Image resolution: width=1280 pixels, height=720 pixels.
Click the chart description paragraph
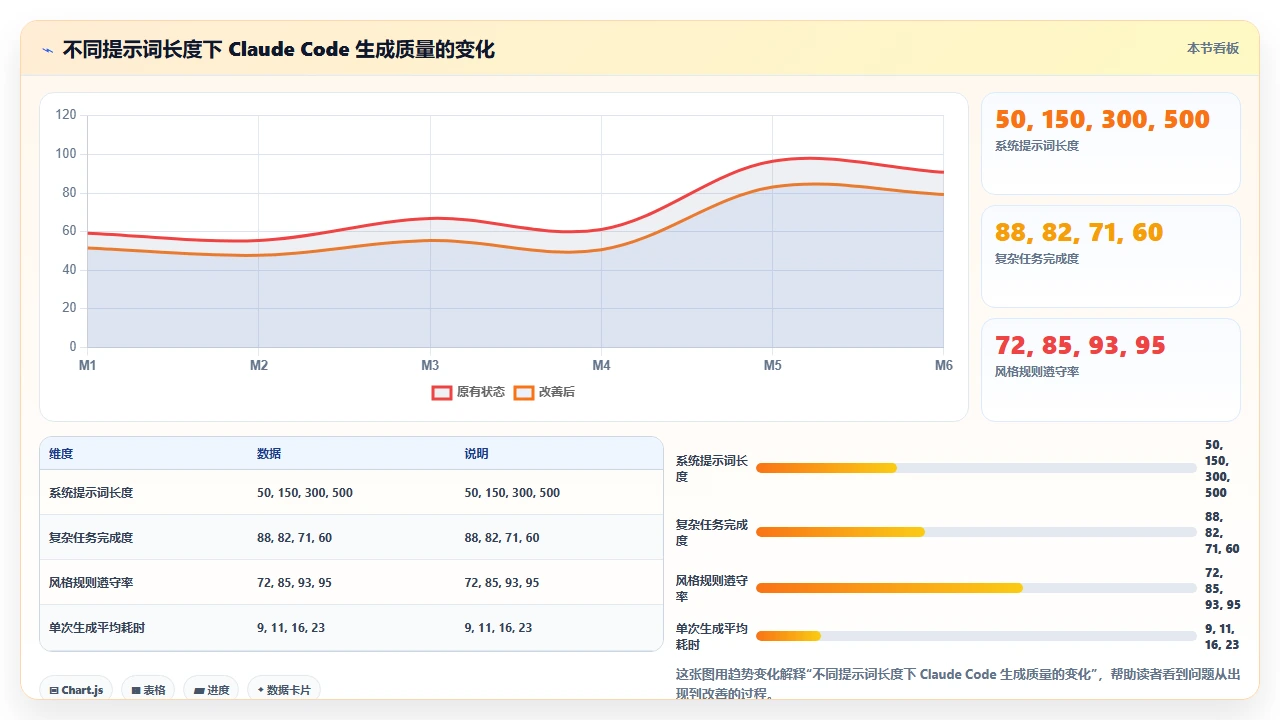coord(959,684)
